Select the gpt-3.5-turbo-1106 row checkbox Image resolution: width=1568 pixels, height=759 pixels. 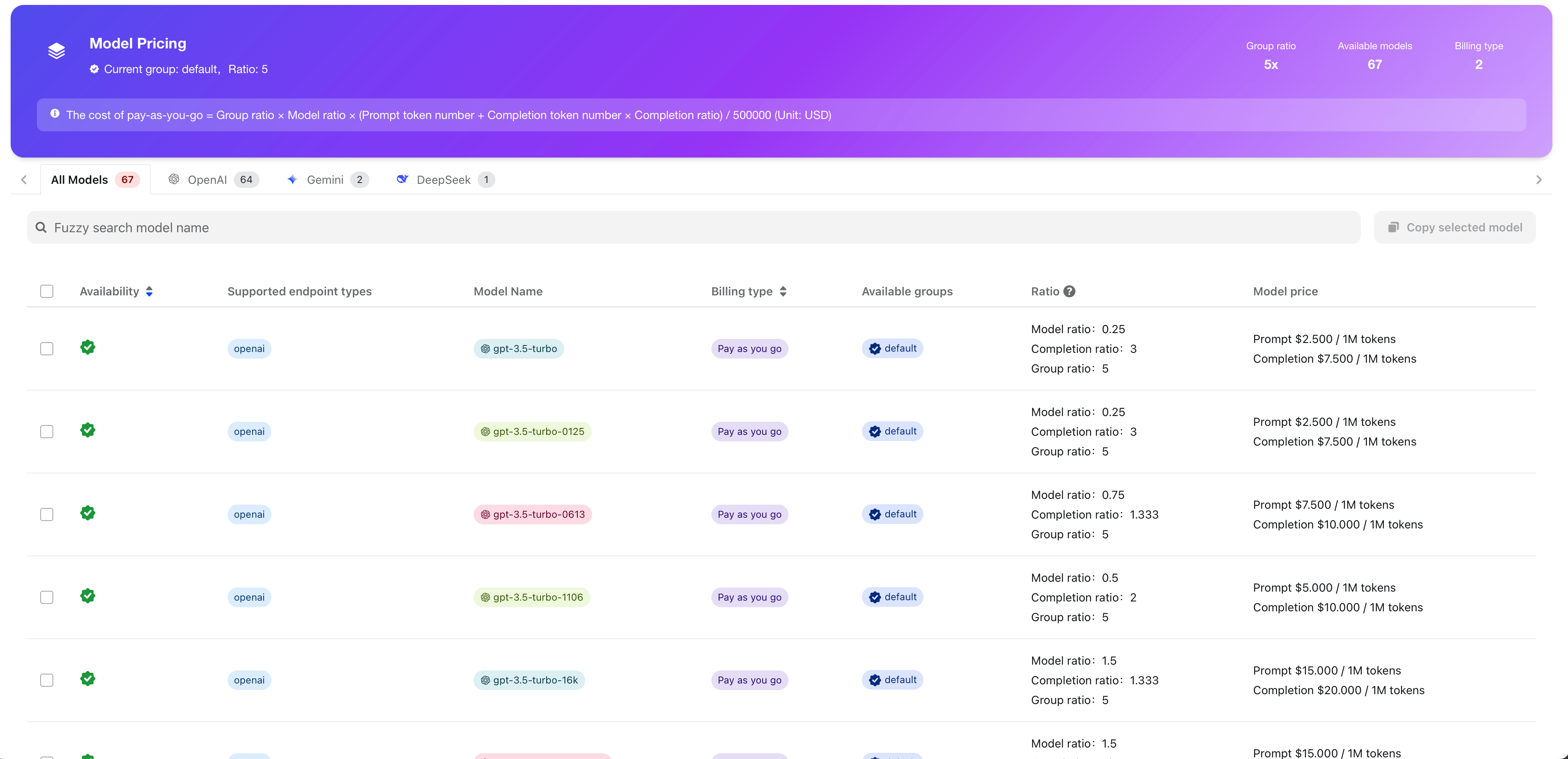(47, 597)
